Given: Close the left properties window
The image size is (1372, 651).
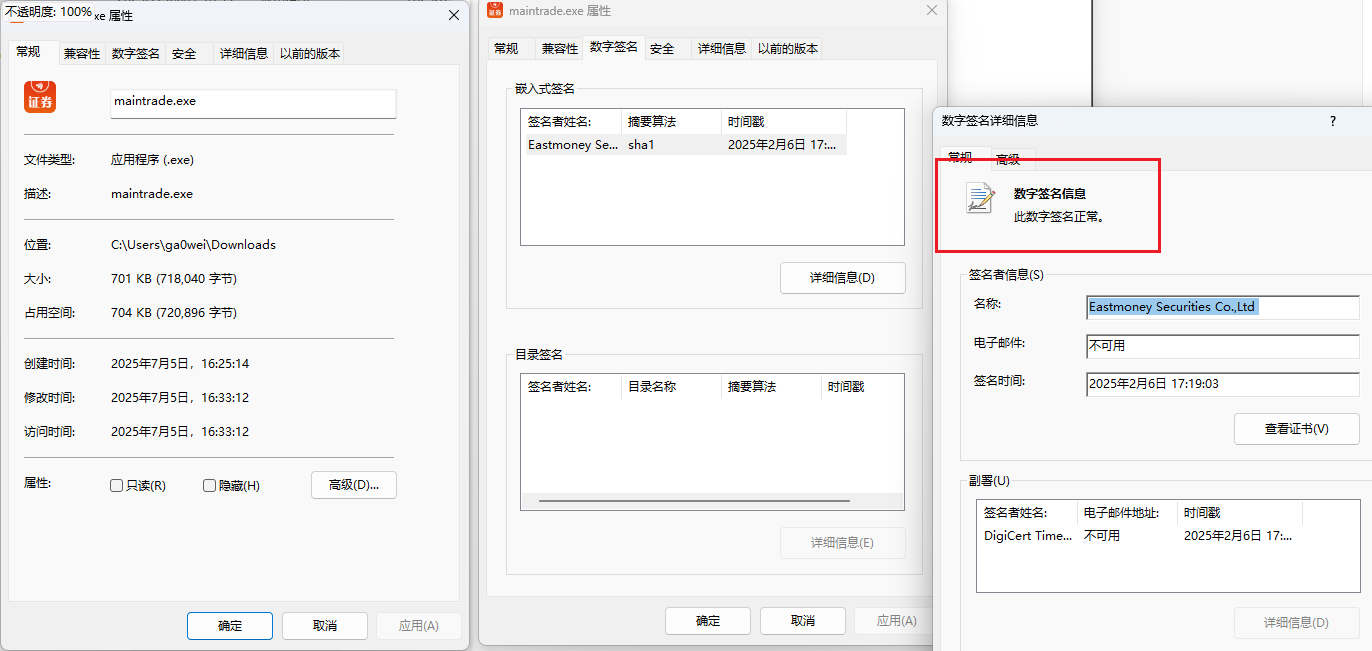Looking at the screenshot, I should 454,15.
